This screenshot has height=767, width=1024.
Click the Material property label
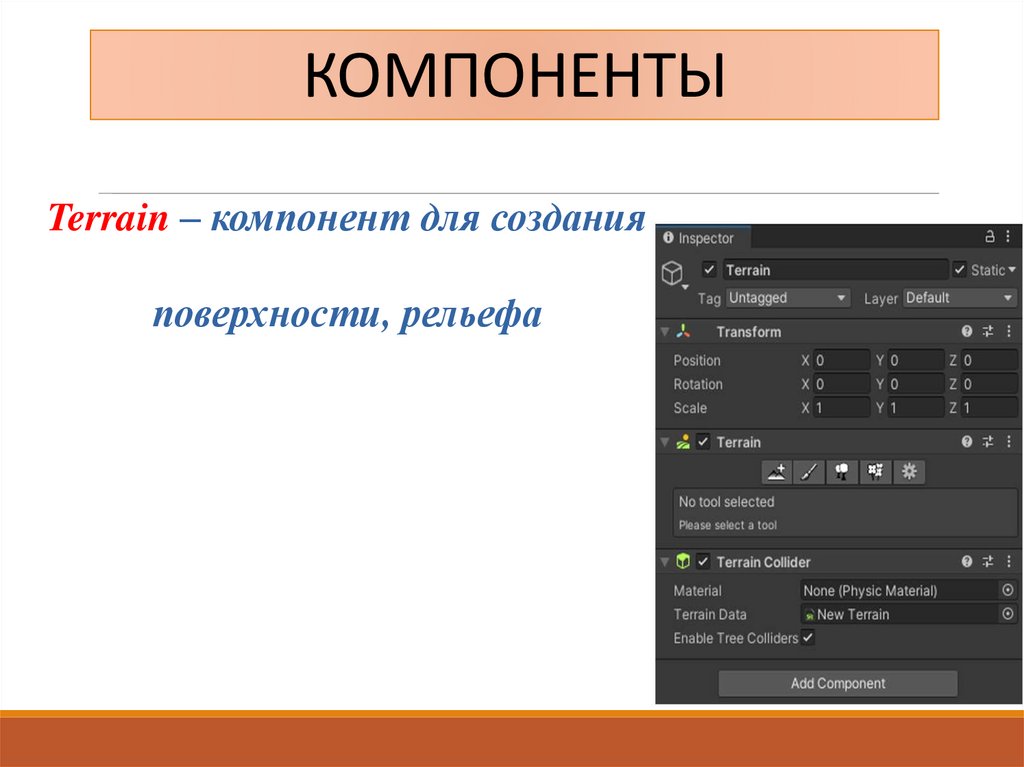click(697, 591)
